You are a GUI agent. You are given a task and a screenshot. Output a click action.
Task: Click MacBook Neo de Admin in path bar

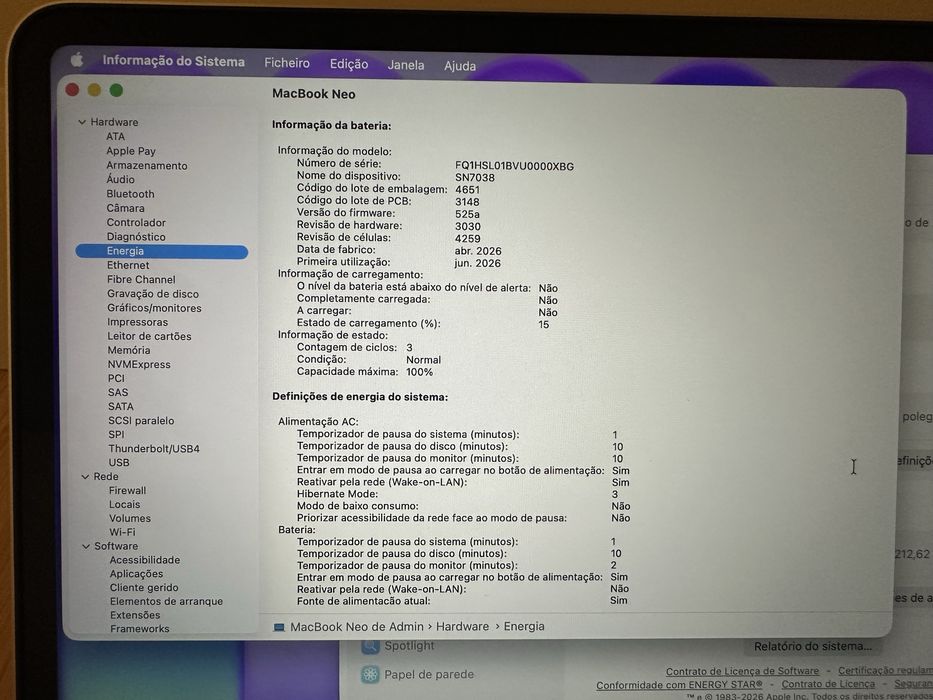coord(356,627)
